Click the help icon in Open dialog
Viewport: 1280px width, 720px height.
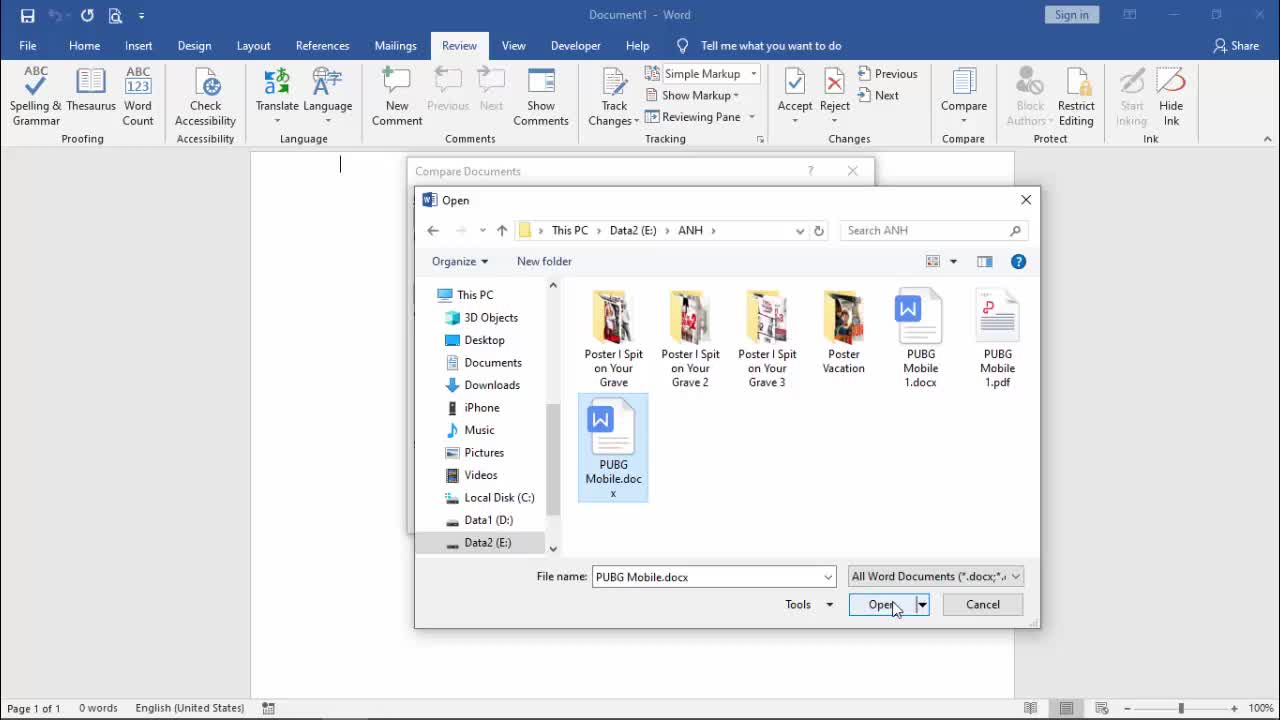1018,262
